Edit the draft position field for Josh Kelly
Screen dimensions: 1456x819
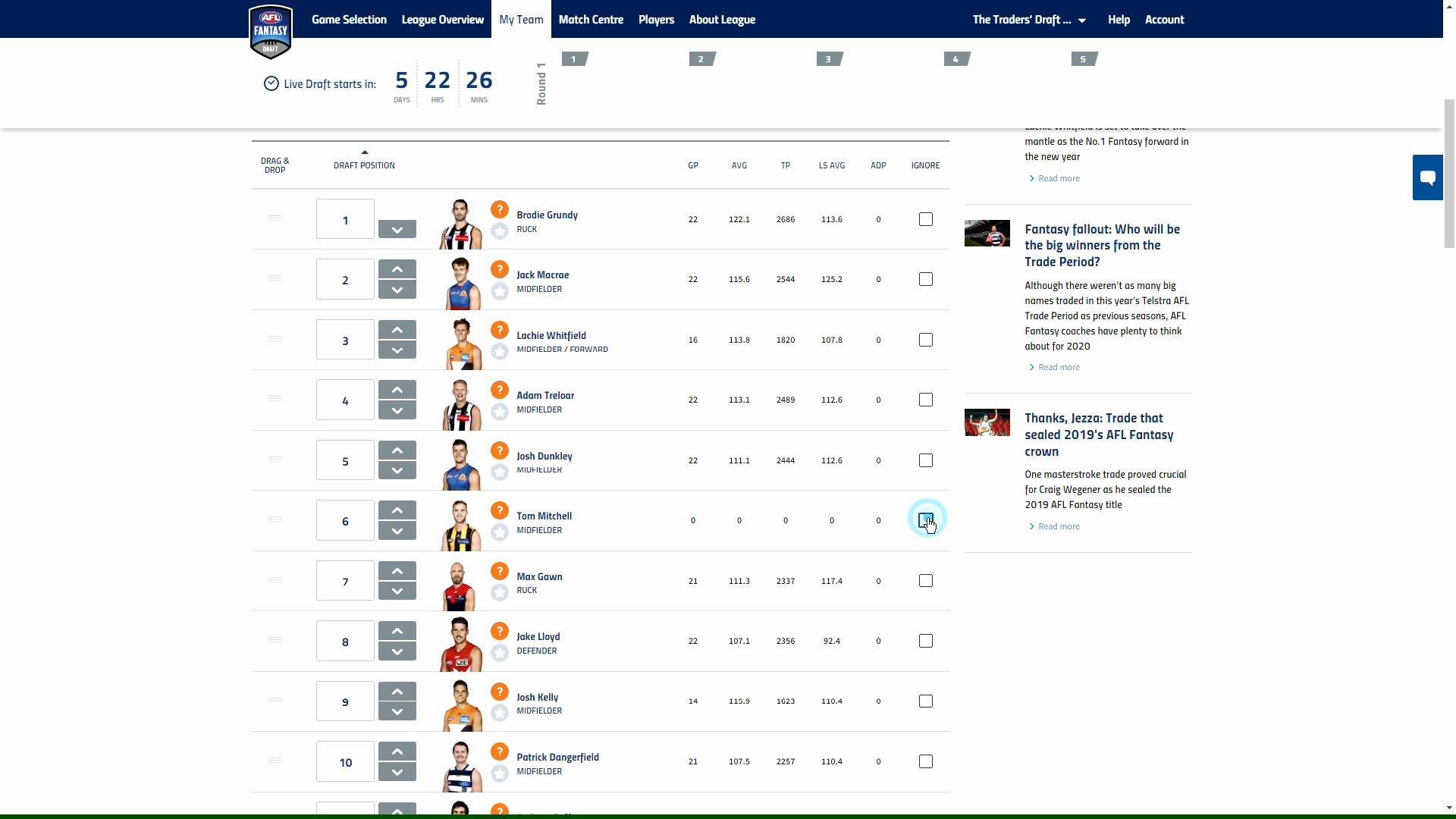click(x=345, y=701)
